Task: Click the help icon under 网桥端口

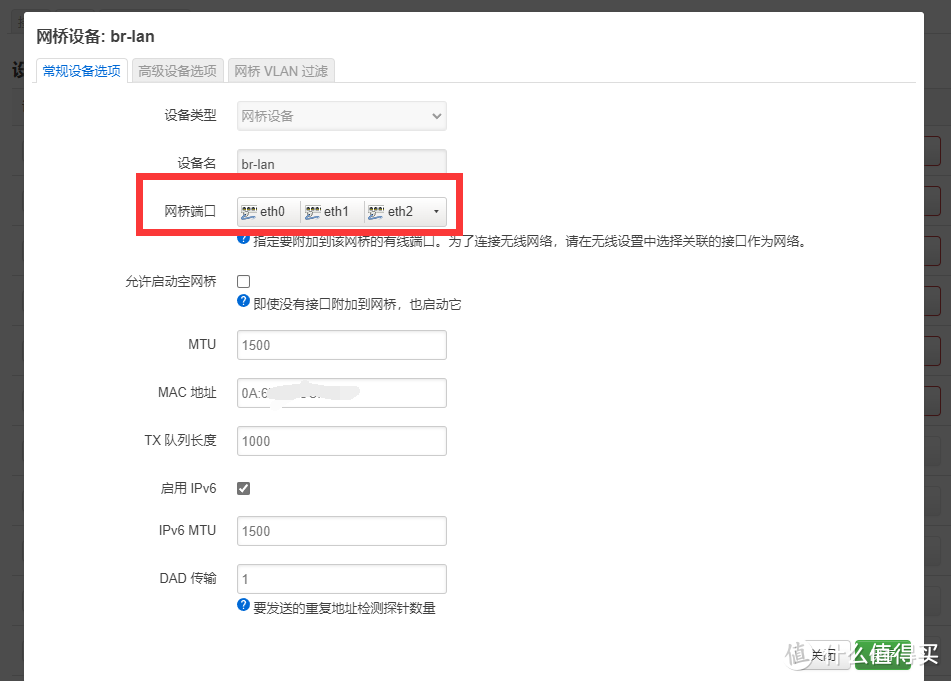Action: [x=243, y=239]
